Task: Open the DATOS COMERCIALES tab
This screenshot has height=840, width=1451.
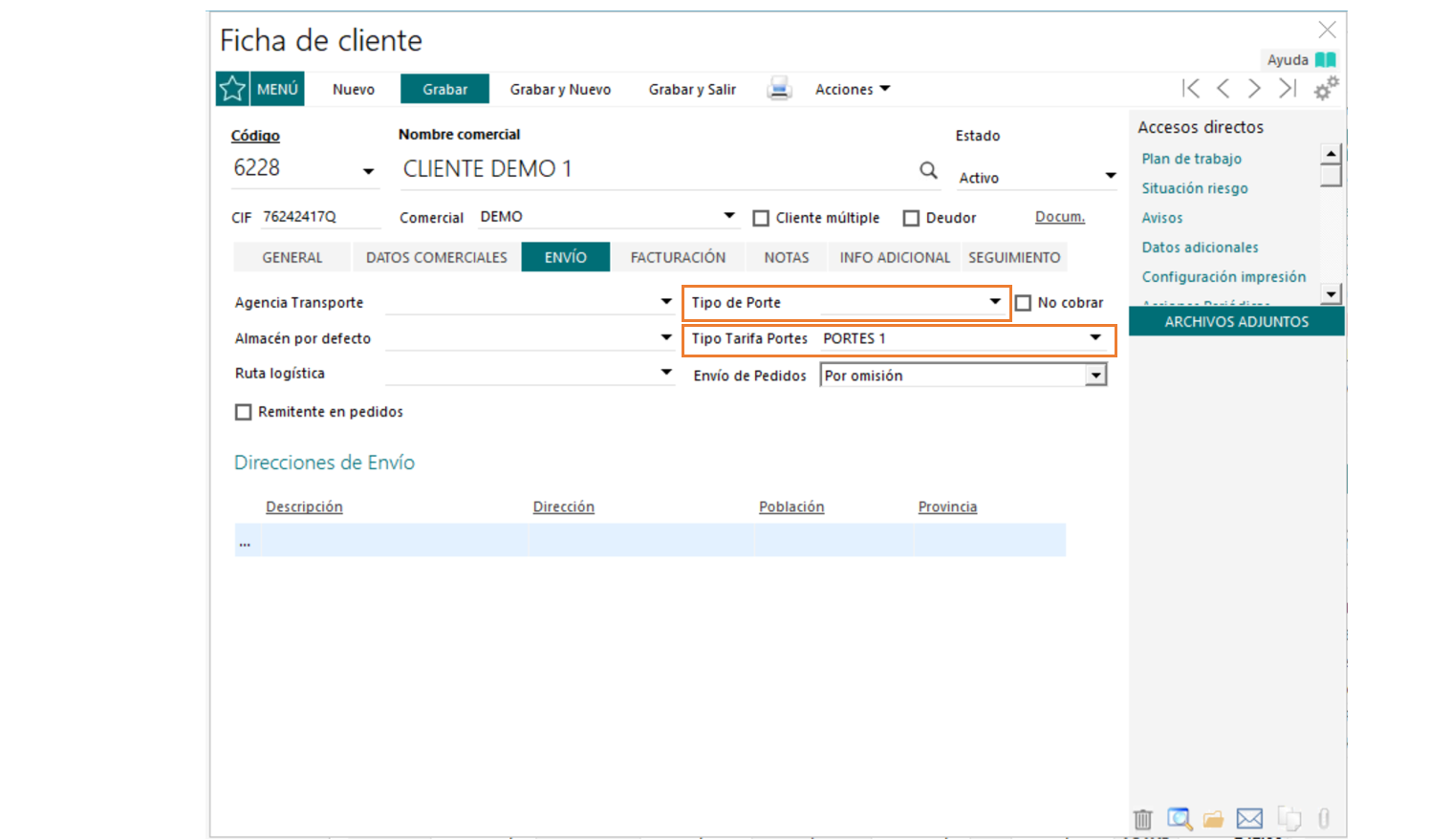Action: tap(436, 257)
